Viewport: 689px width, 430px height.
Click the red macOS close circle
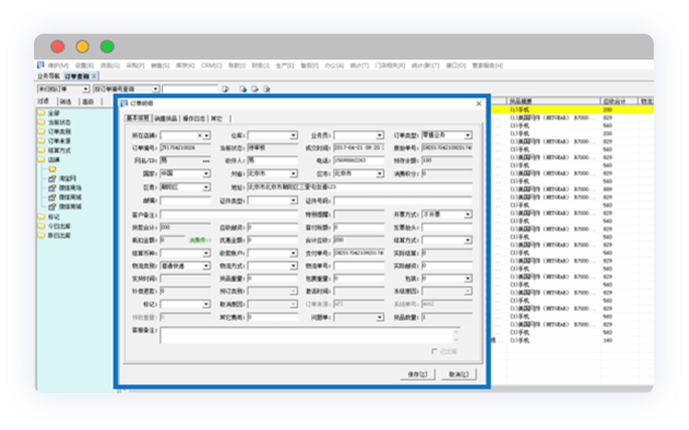[x=57, y=46]
